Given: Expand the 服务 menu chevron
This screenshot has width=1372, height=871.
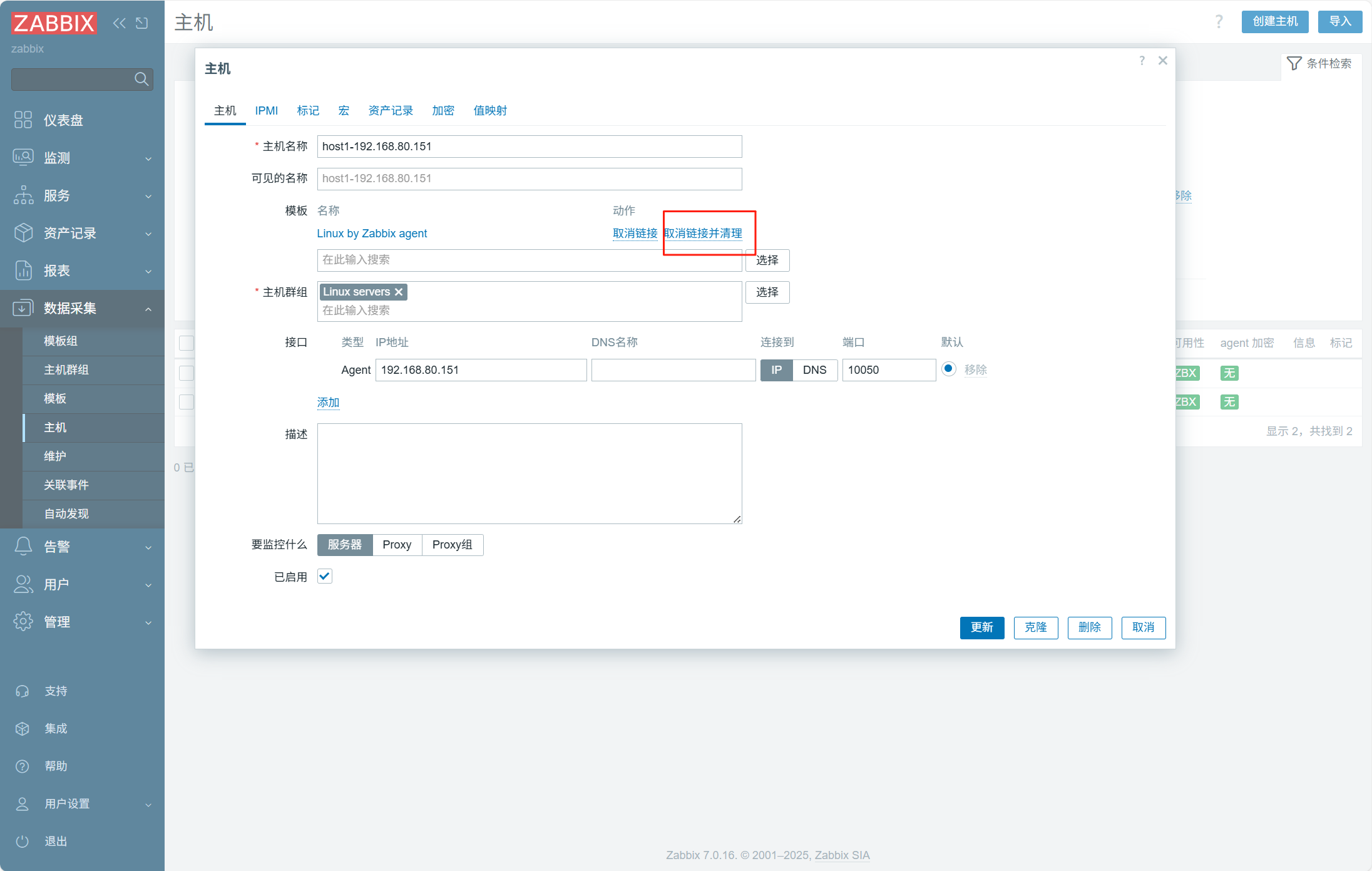Looking at the screenshot, I should pyautogui.click(x=148, y=196).
